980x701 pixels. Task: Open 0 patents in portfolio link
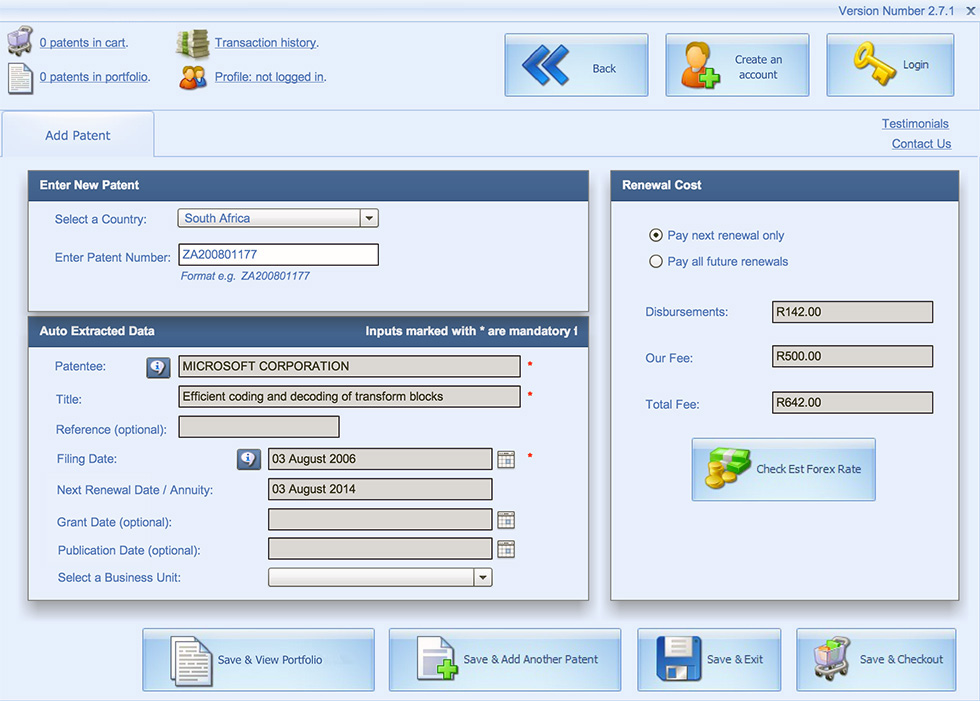(x=95, y=77)
